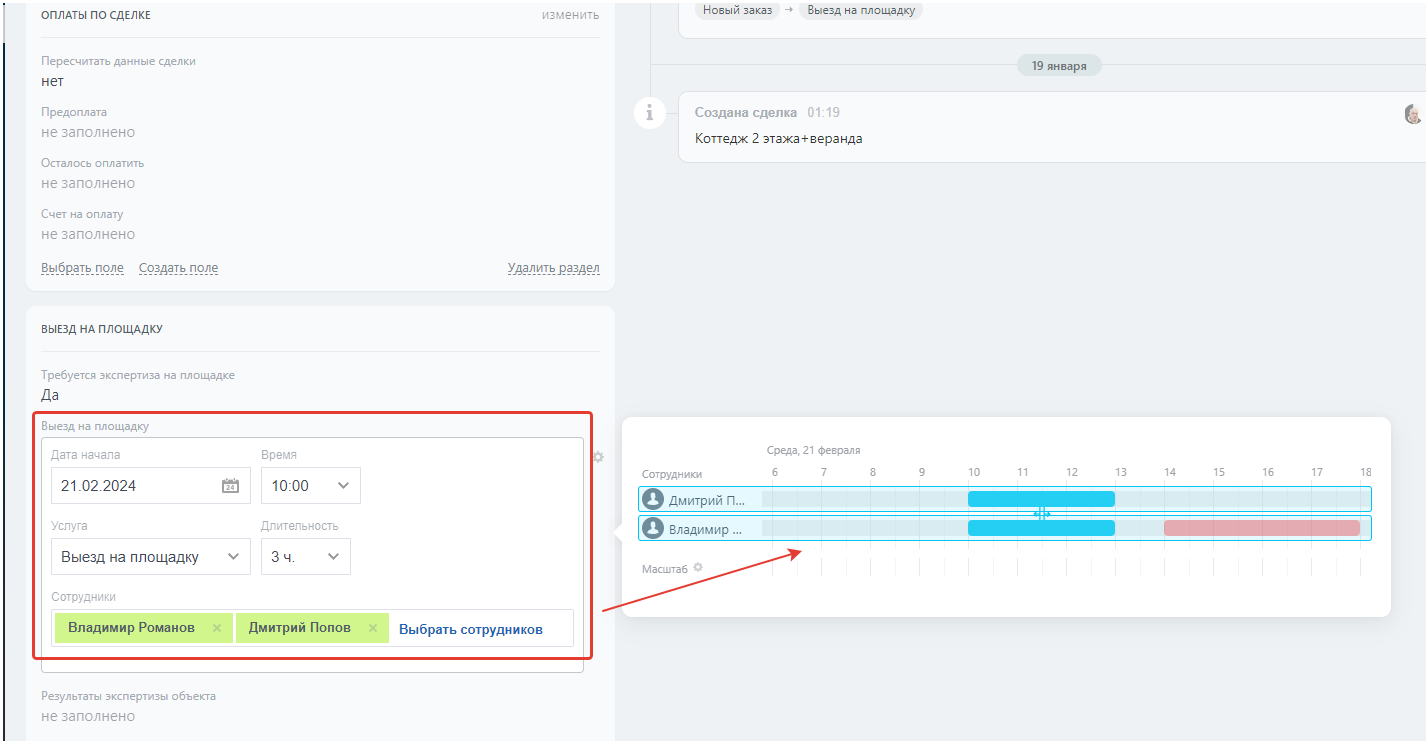Image resolution: width=1426 pixels, height=741 pixels.
Task: Click the avatar icon in Дмитрий П… schedule row
Action: [653, 499]
